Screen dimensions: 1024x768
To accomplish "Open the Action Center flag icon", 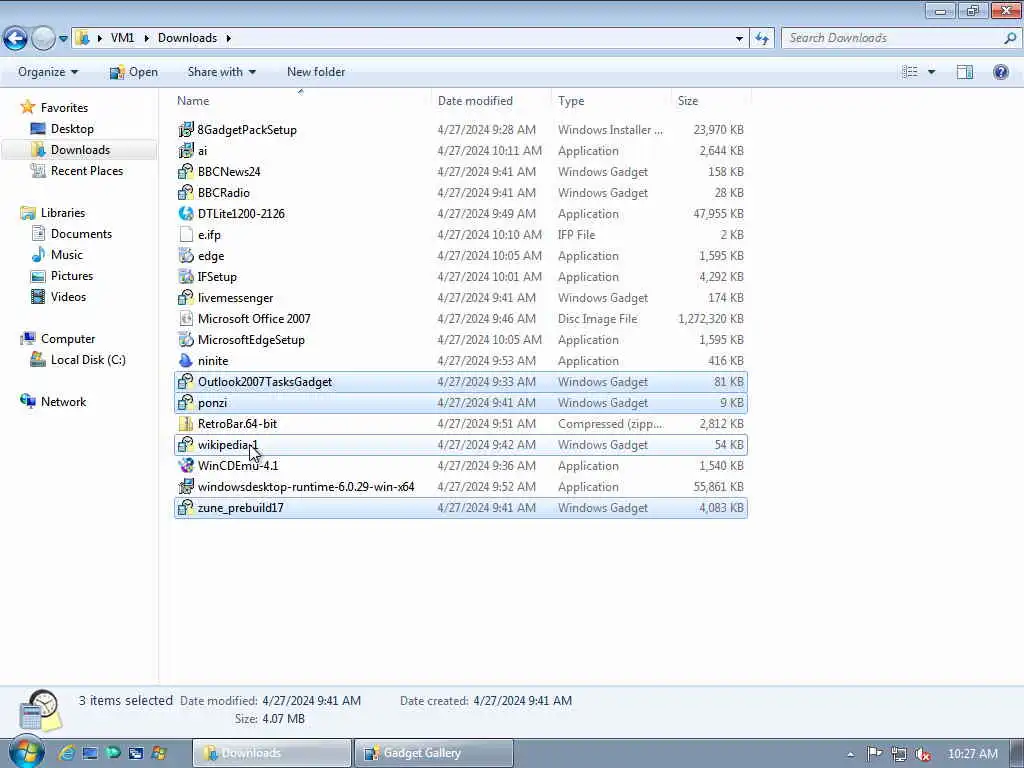I will click(x=874, y=754).
